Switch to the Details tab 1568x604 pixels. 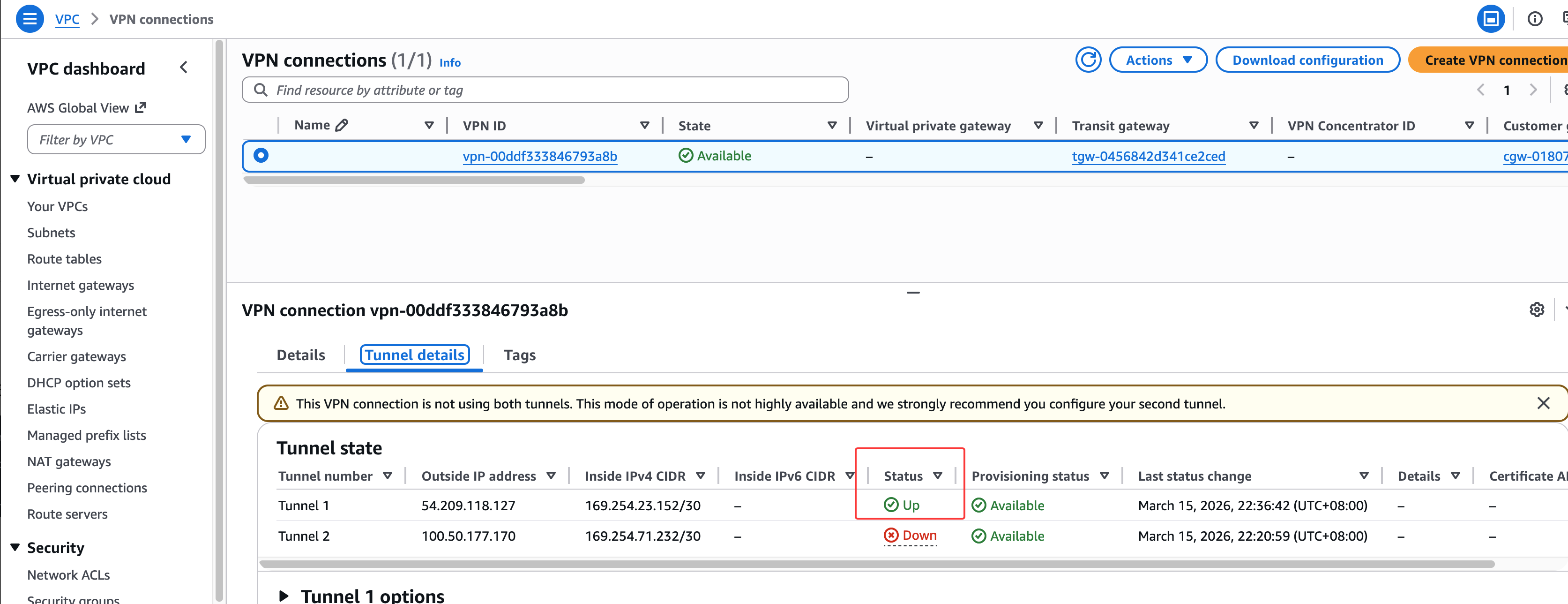tap(301, 355)
